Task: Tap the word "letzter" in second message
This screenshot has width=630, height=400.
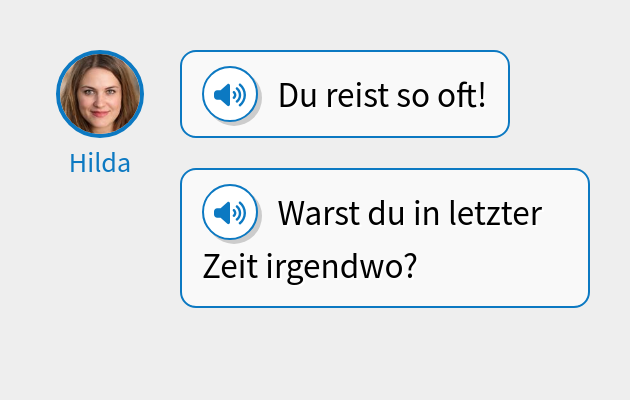Action: (x=495, y=213)
